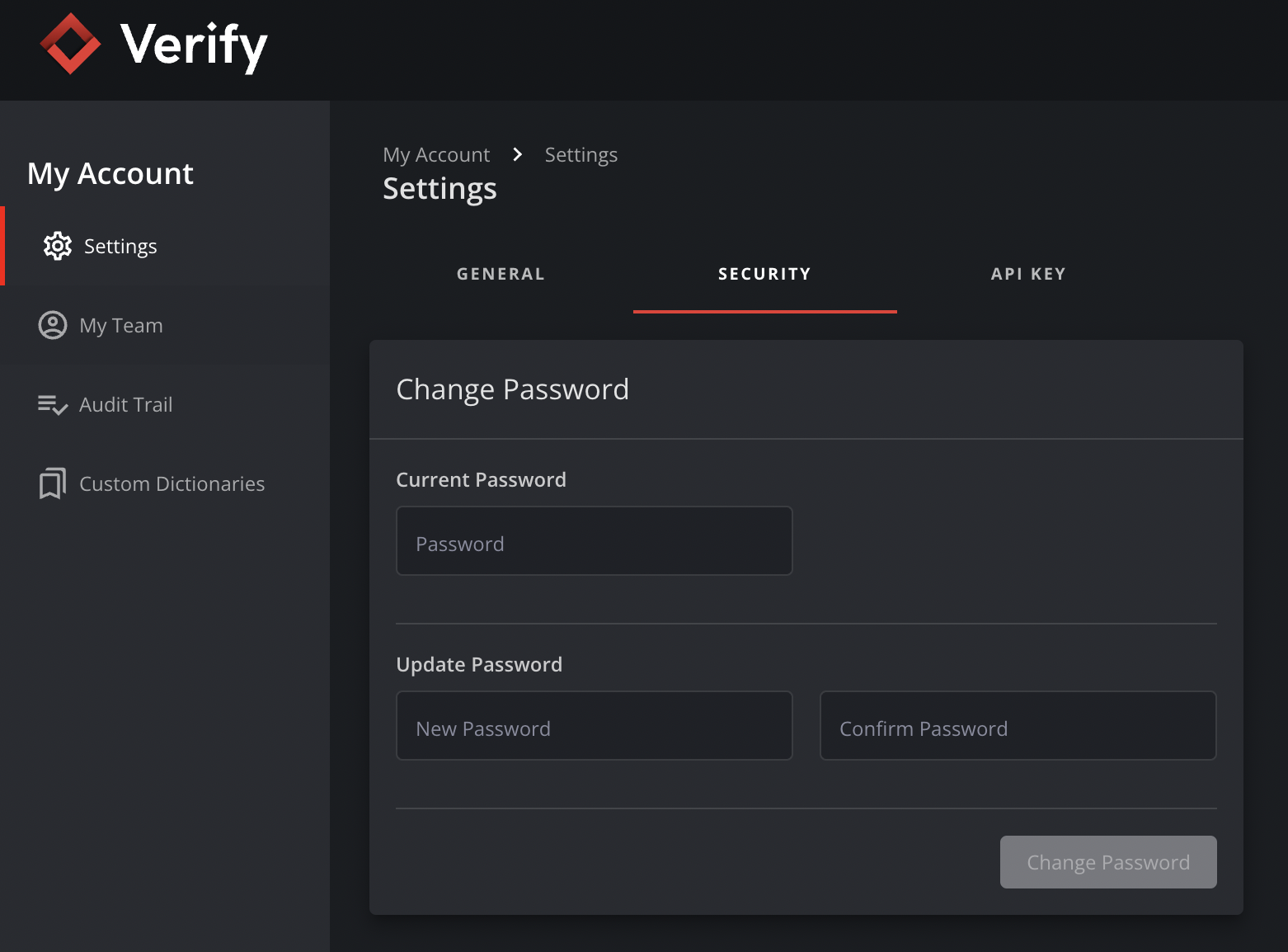Select the Confirm Password field

tap(1018, 726)
